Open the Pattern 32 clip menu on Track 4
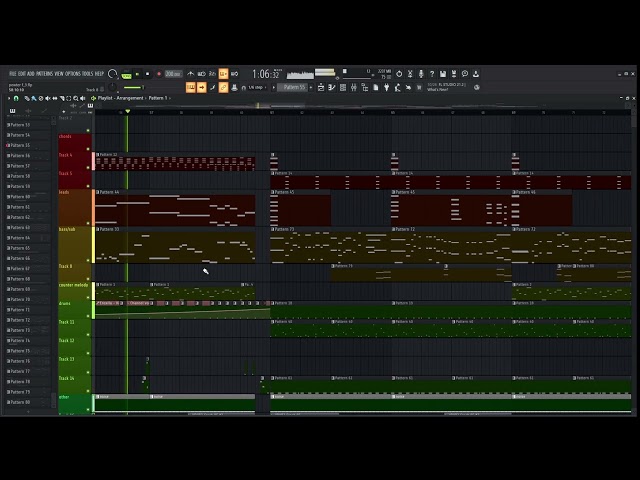Image resolution: width=640 pixels, height=480 pixels. tap(98, 155)
